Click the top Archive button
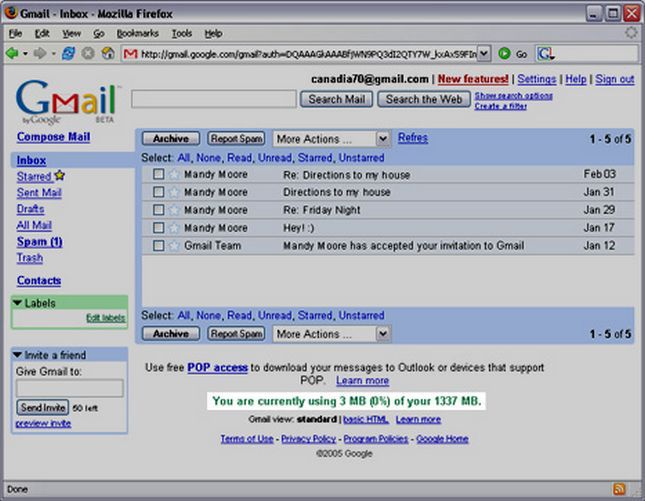 (171, 139)
